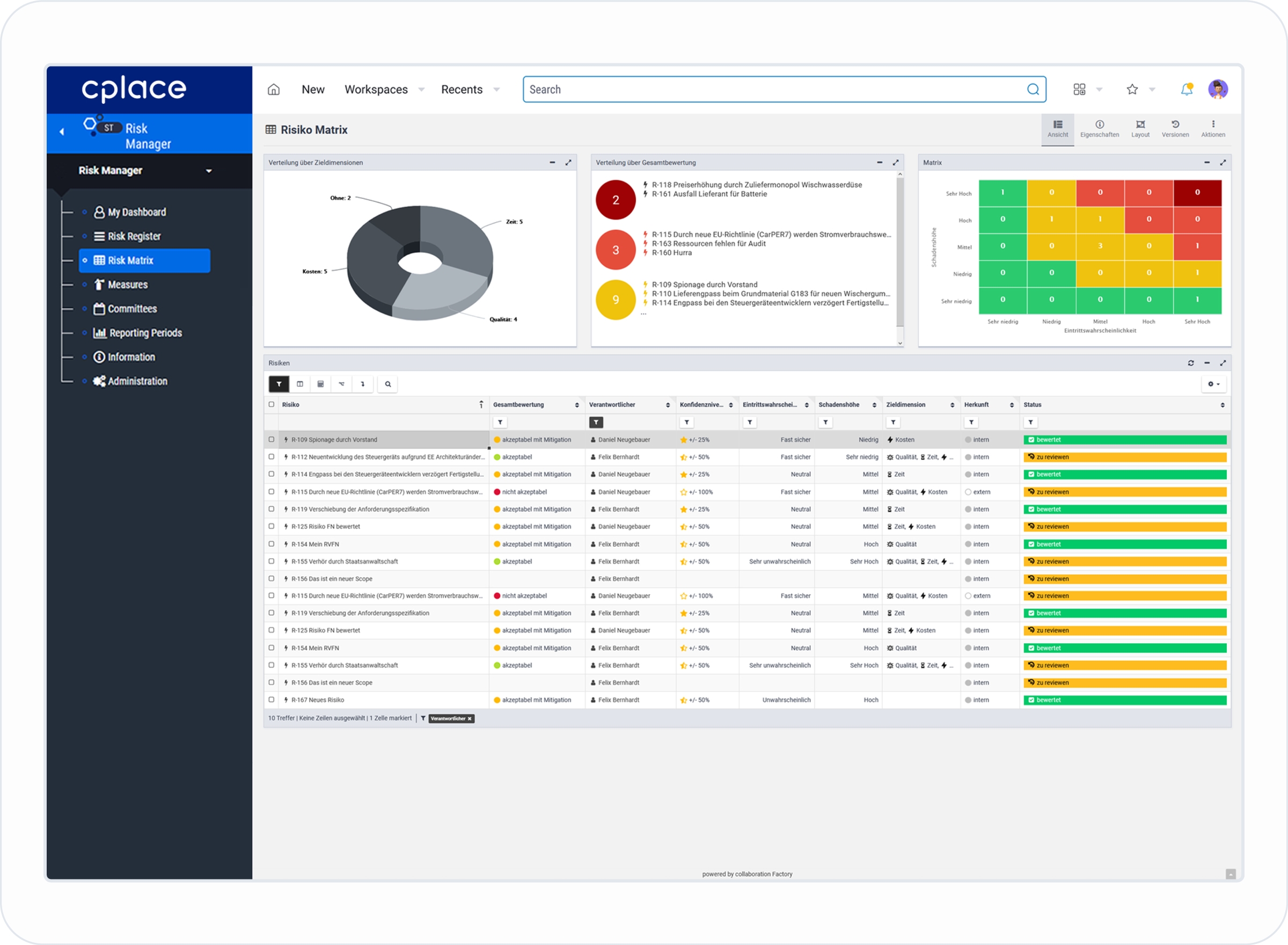The width and height of the screenshot is (1288, 945).
Task: Go to the home page icon
Action: 274,89
